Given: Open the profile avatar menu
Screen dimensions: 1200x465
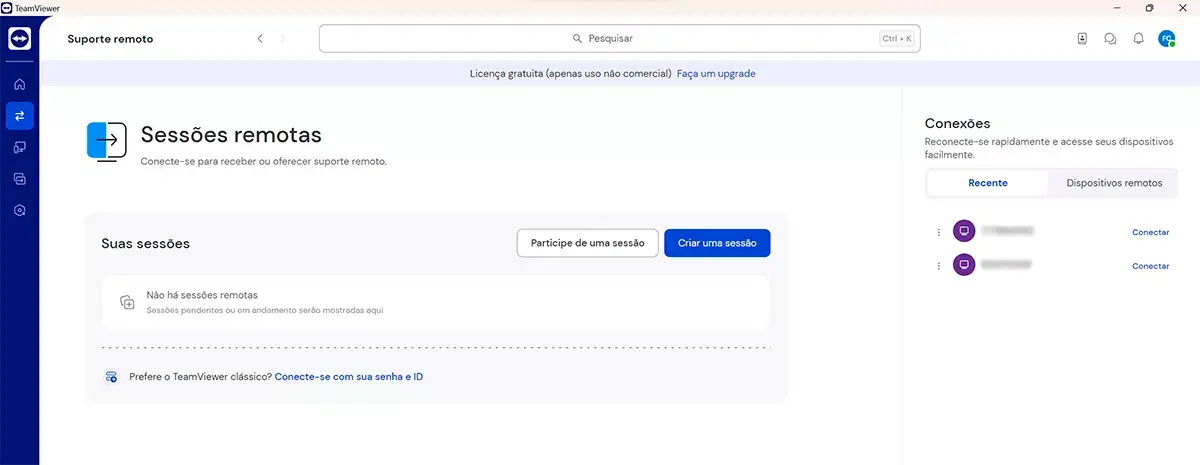Looking at the screenshot, I should pos(1166,39).
